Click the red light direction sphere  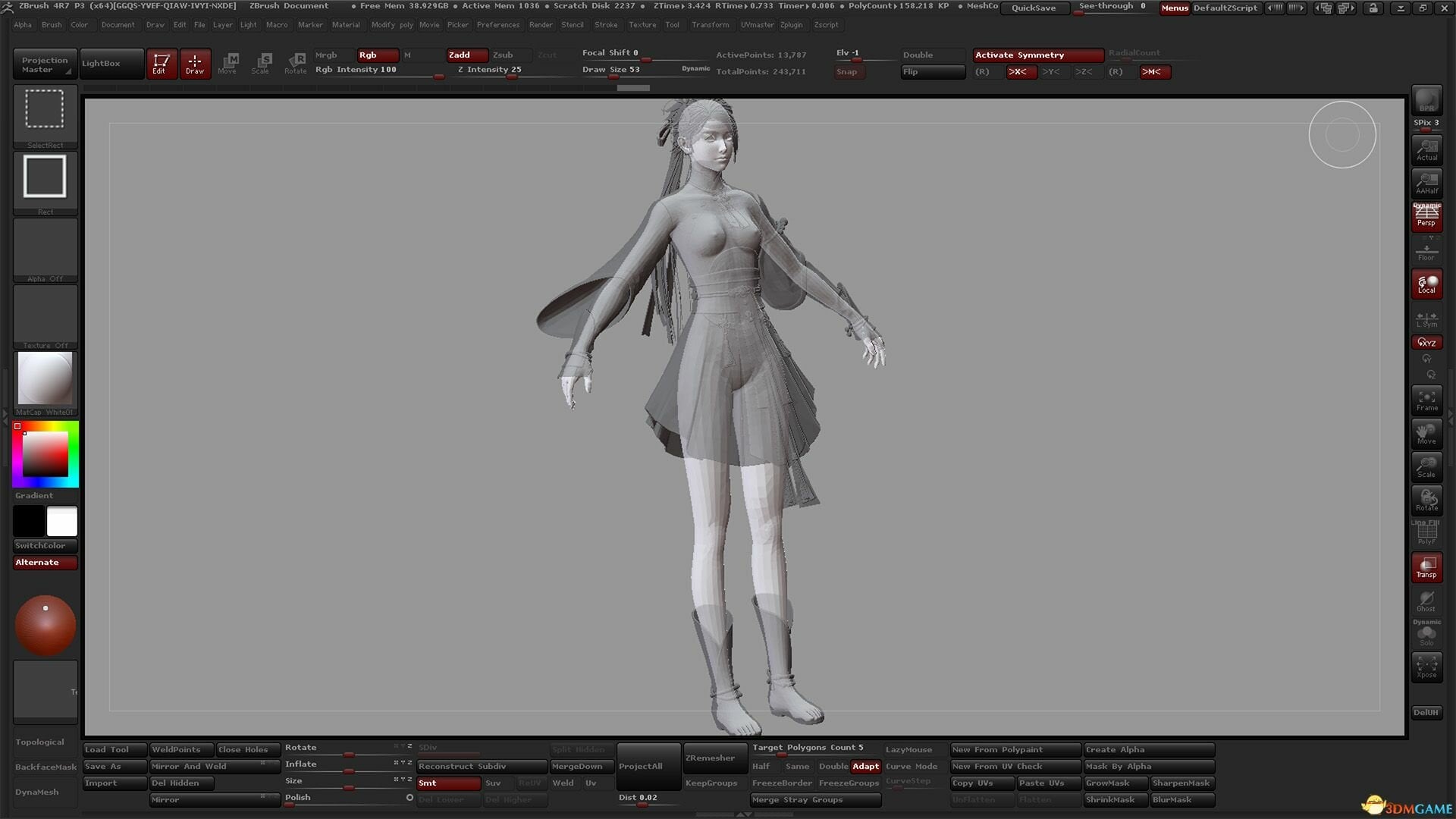pos(45,625)
